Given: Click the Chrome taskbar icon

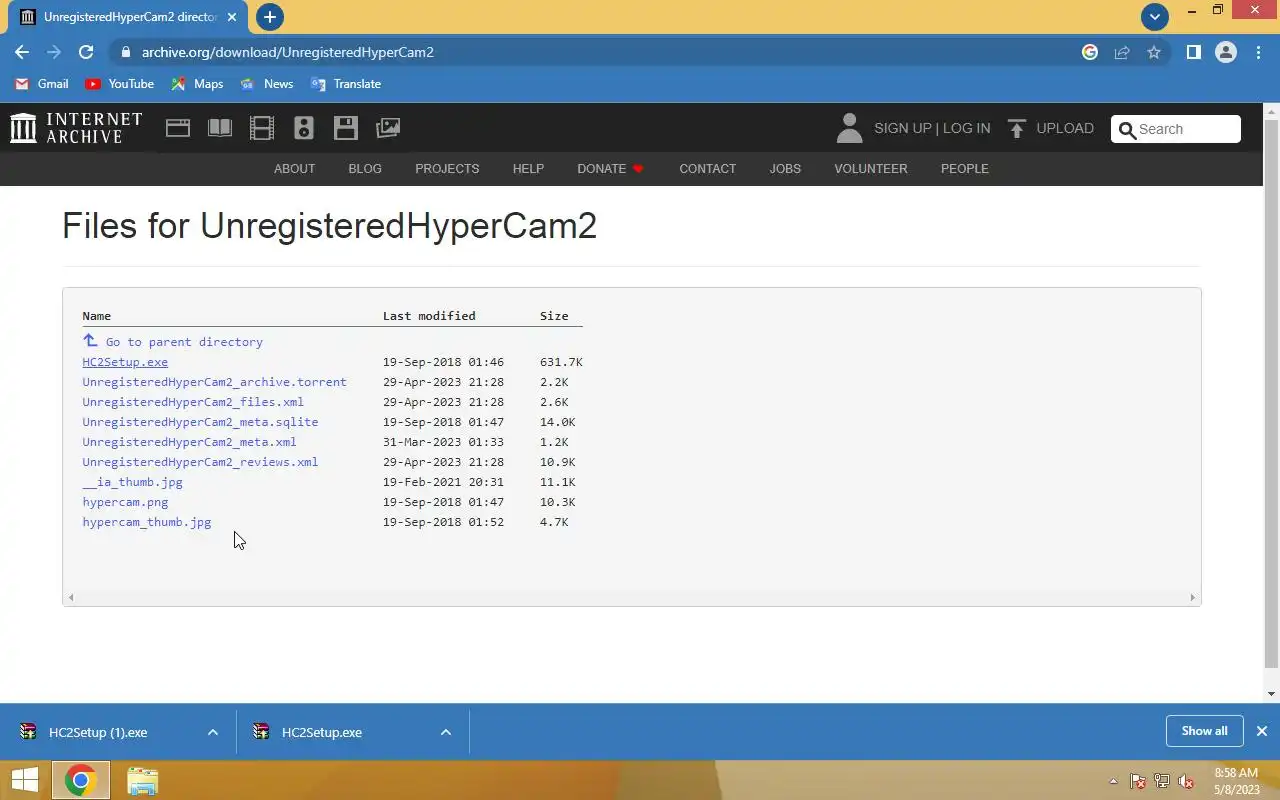Looking at the screenshot, I should click(x=80, y=780).
